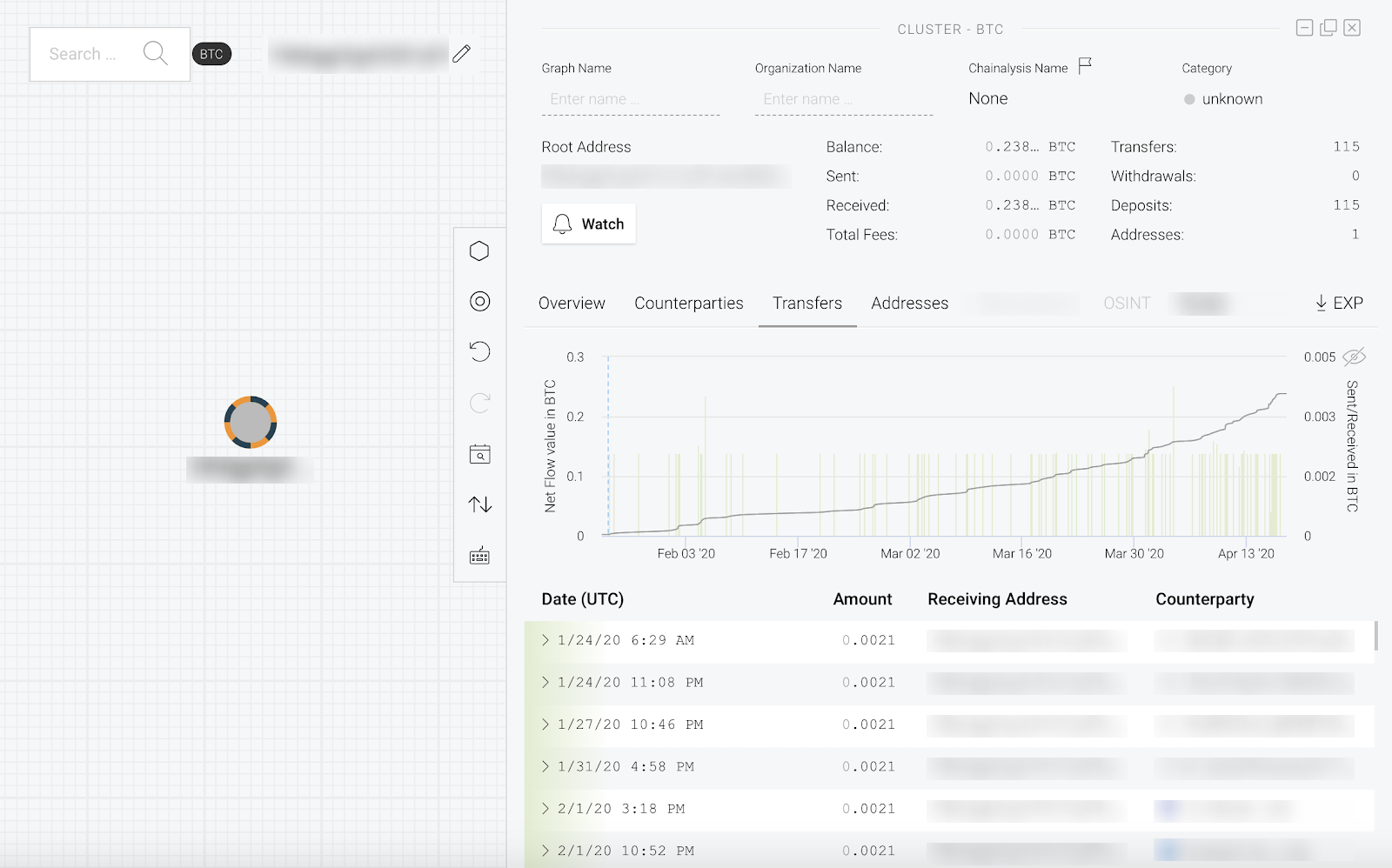Viewport: 1392px width, 868px height.
Task: Expand the 2/1/20 3:18 PM transfer row
Action: pyautogui.click(x=545, y=809)
